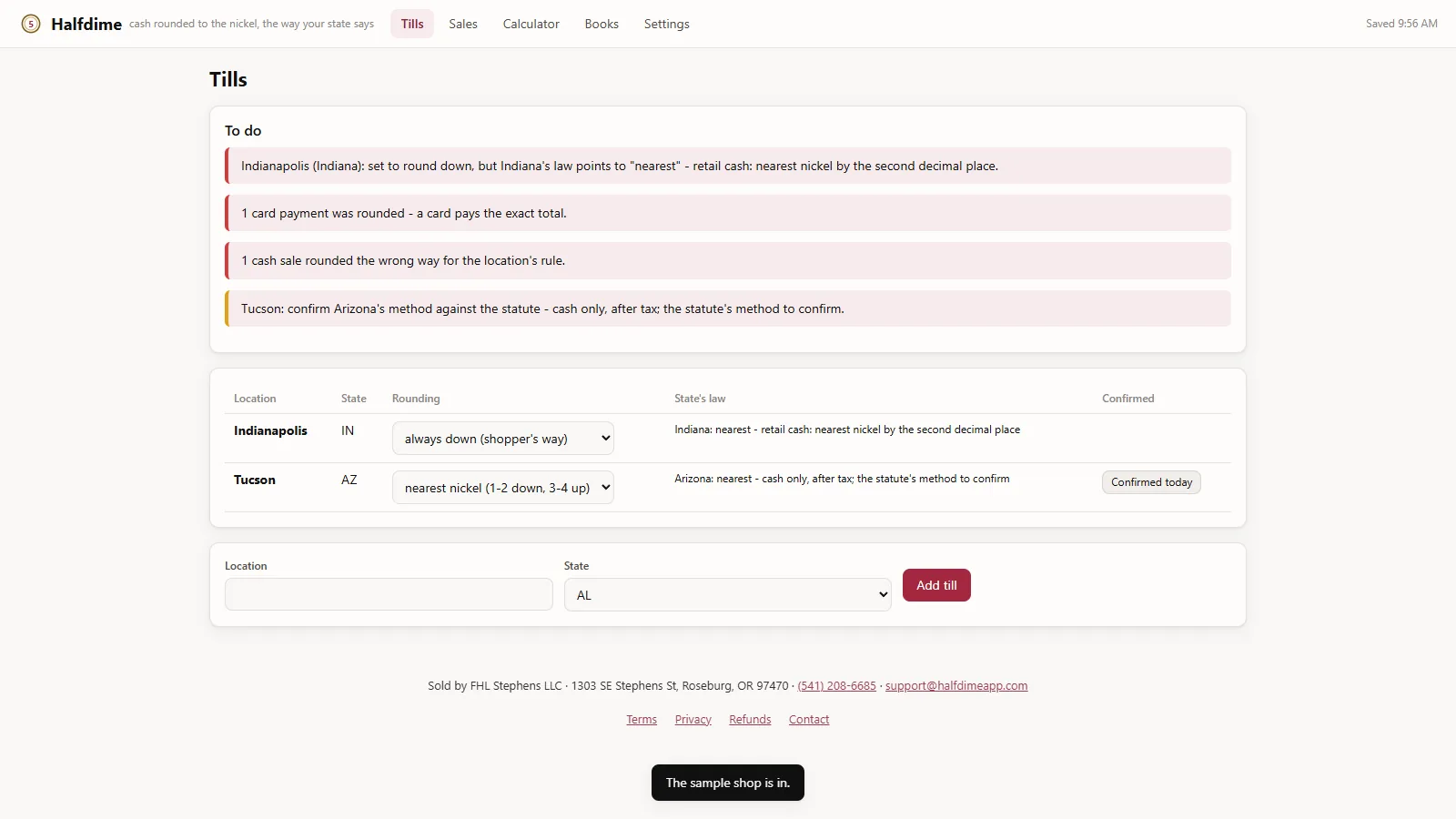This screenshot has height=819, width=1456.
Task: Click the Halfdime brand name
Action: (x=86, y=25)
